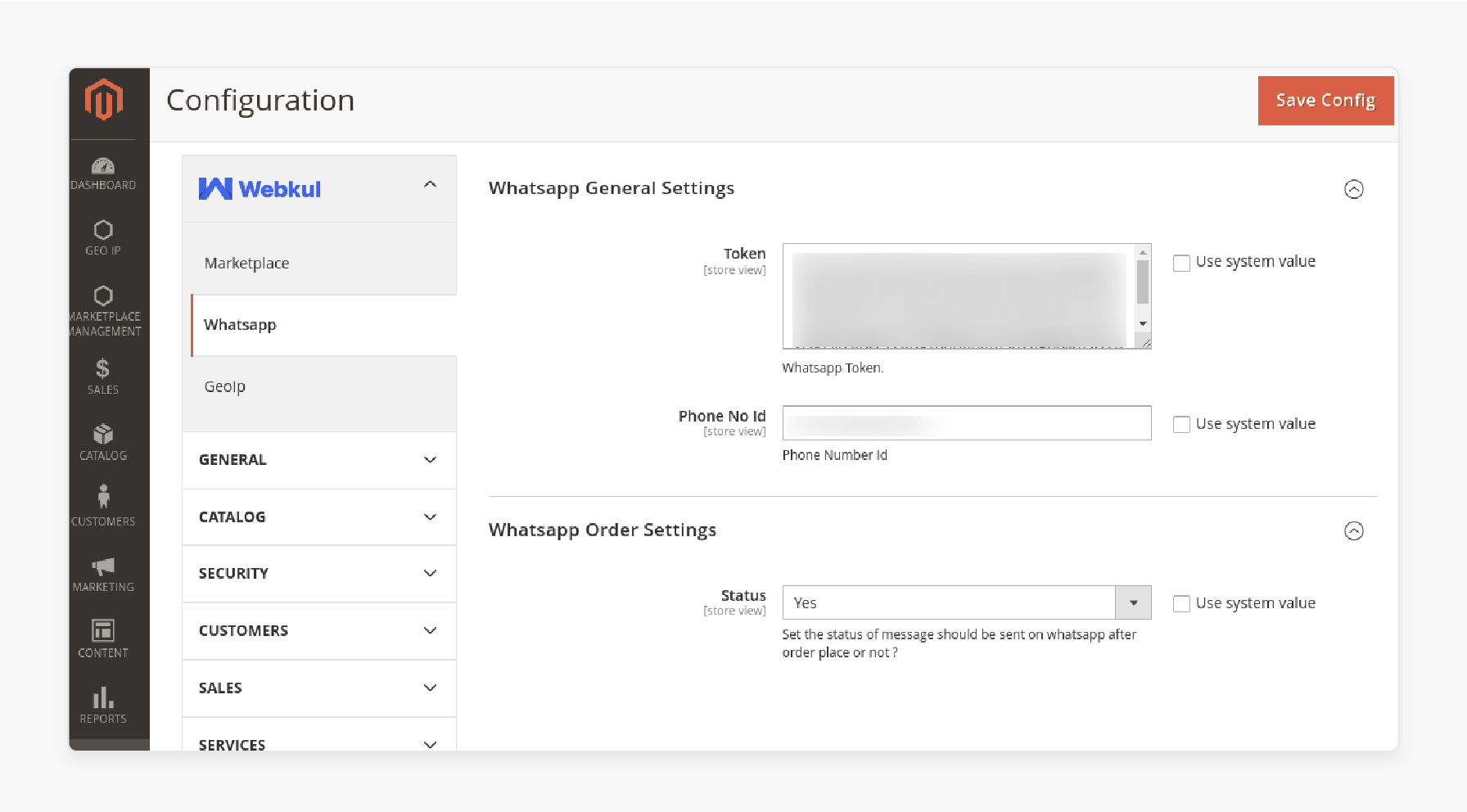The image size is (1467, 812).
Task: Collapse Whatsapp Order Settings section
Action: (1354, 531)
